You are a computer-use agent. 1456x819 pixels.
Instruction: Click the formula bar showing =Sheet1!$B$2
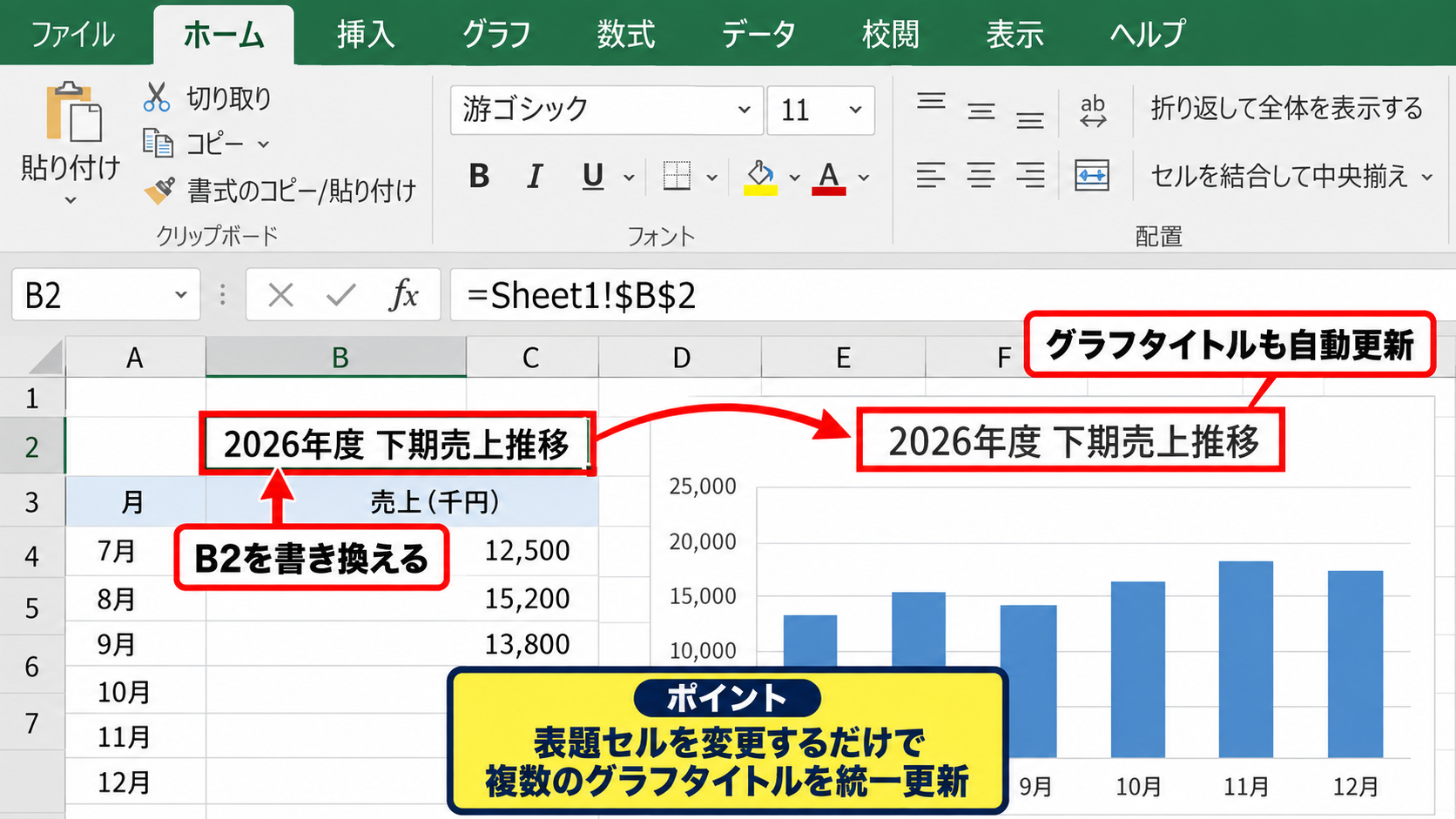click(953, 295)
